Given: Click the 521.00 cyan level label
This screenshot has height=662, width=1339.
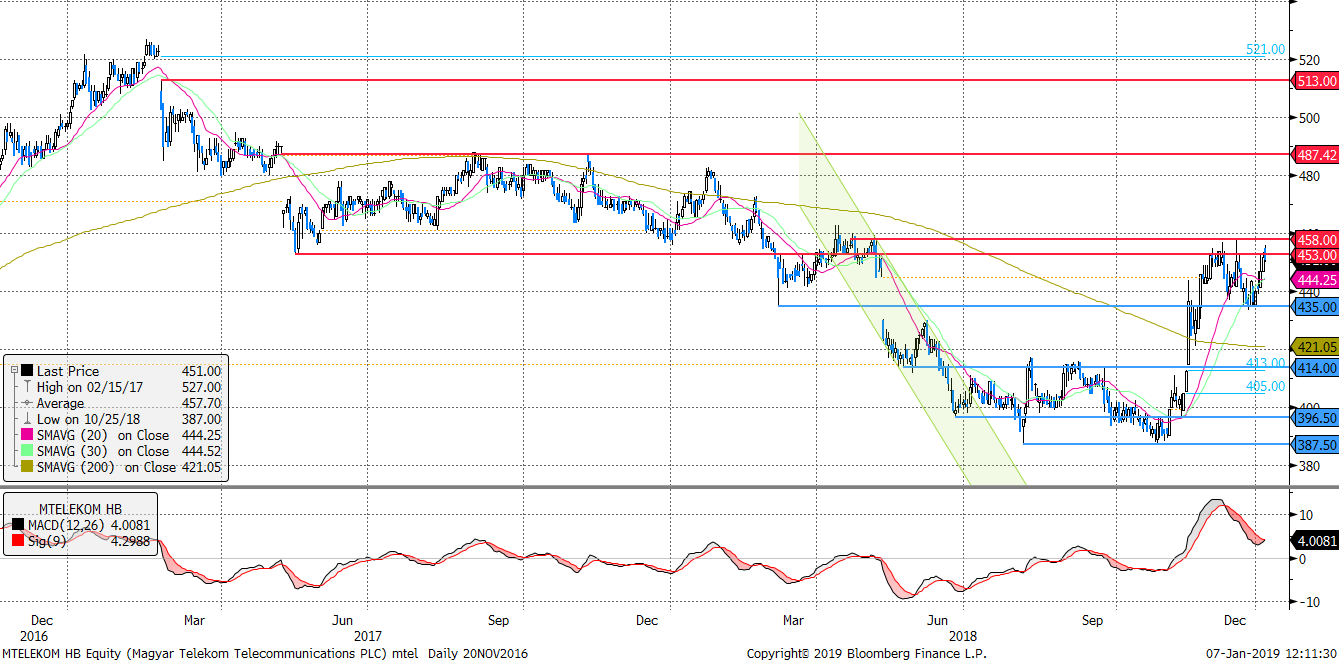Looking at the screenshot, I should click(x=1265, y=49).
